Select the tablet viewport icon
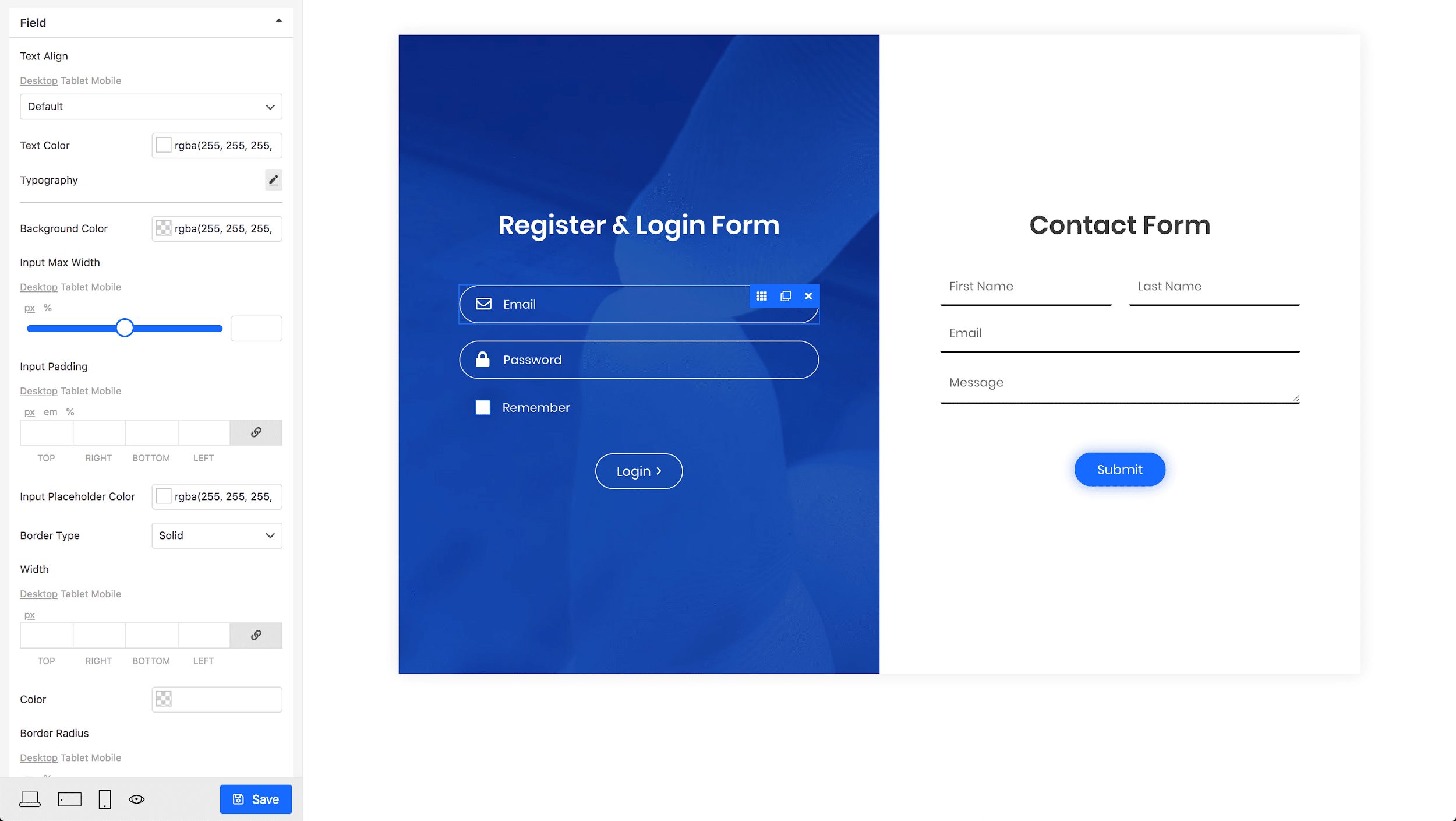The width and height of the screenshot is (1456, 821). tap(67, 800)
